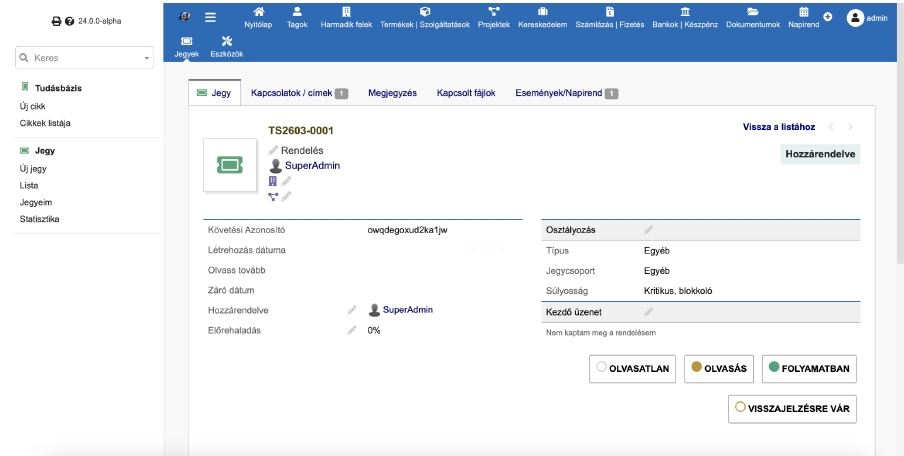Click the hamburger menu icon
This screenshot has width=904, height=456.
[x=210, y=17]
